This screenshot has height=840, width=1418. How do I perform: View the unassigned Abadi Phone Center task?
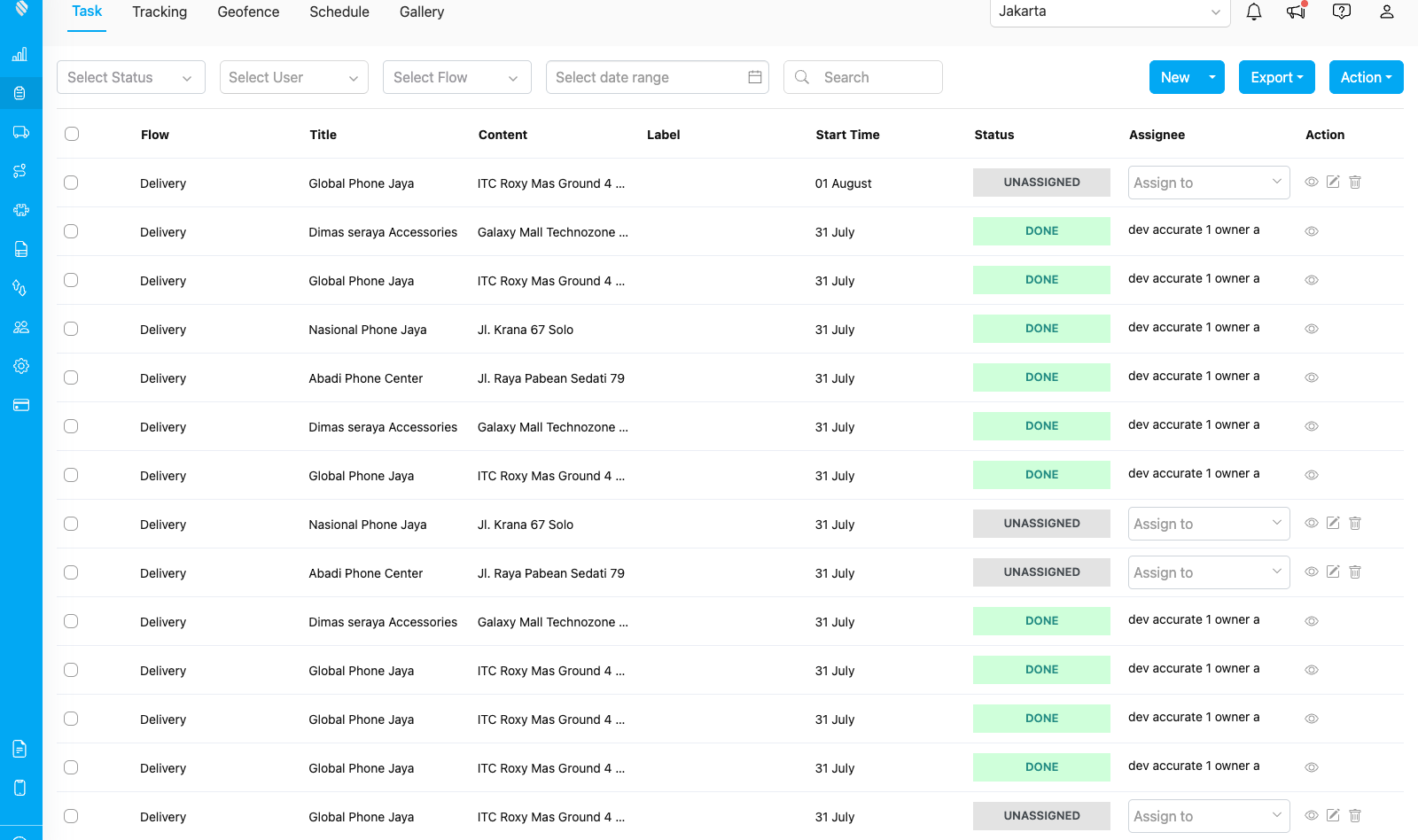(1312, 572)
